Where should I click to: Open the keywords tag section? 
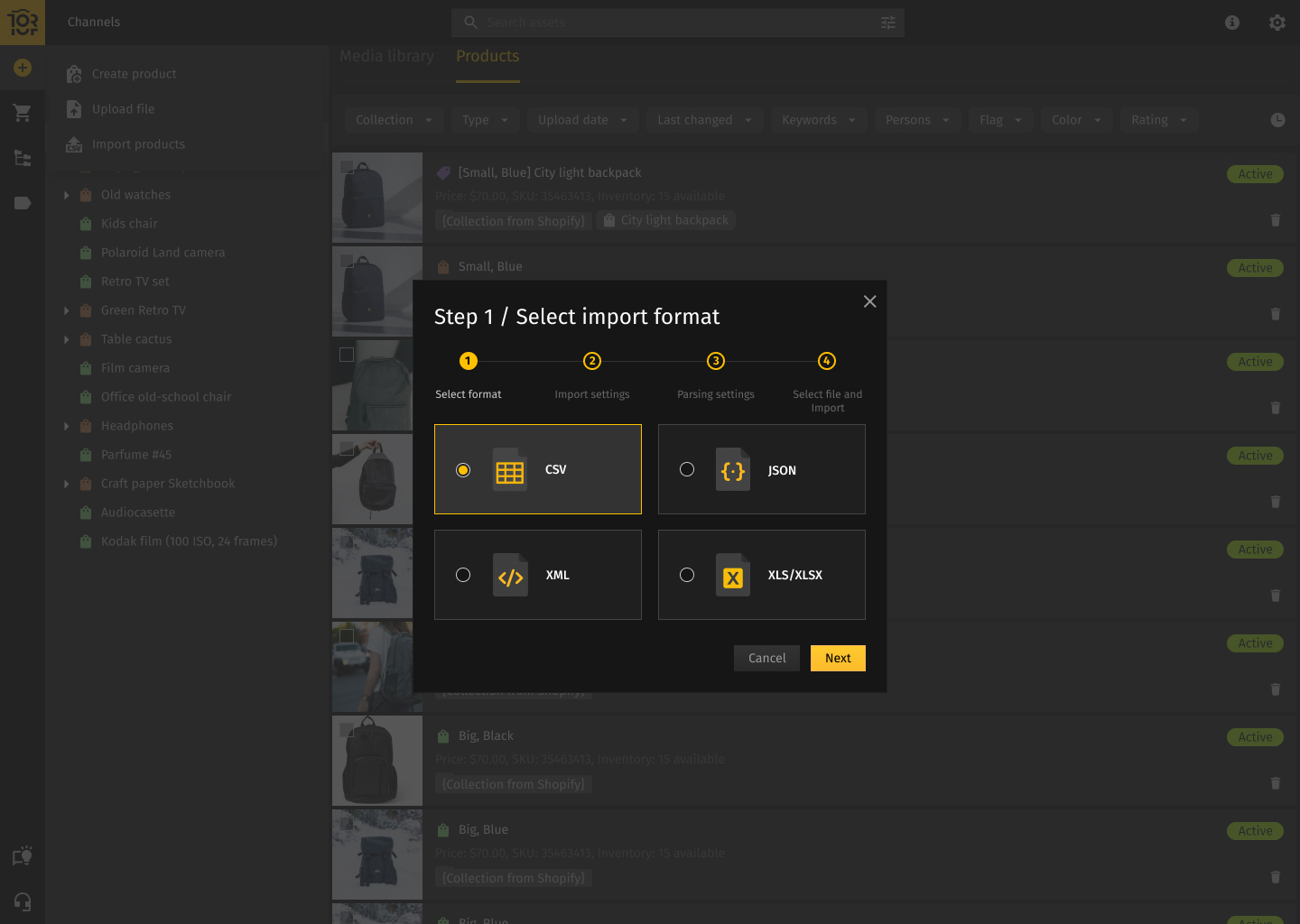(x=22, y=203)
